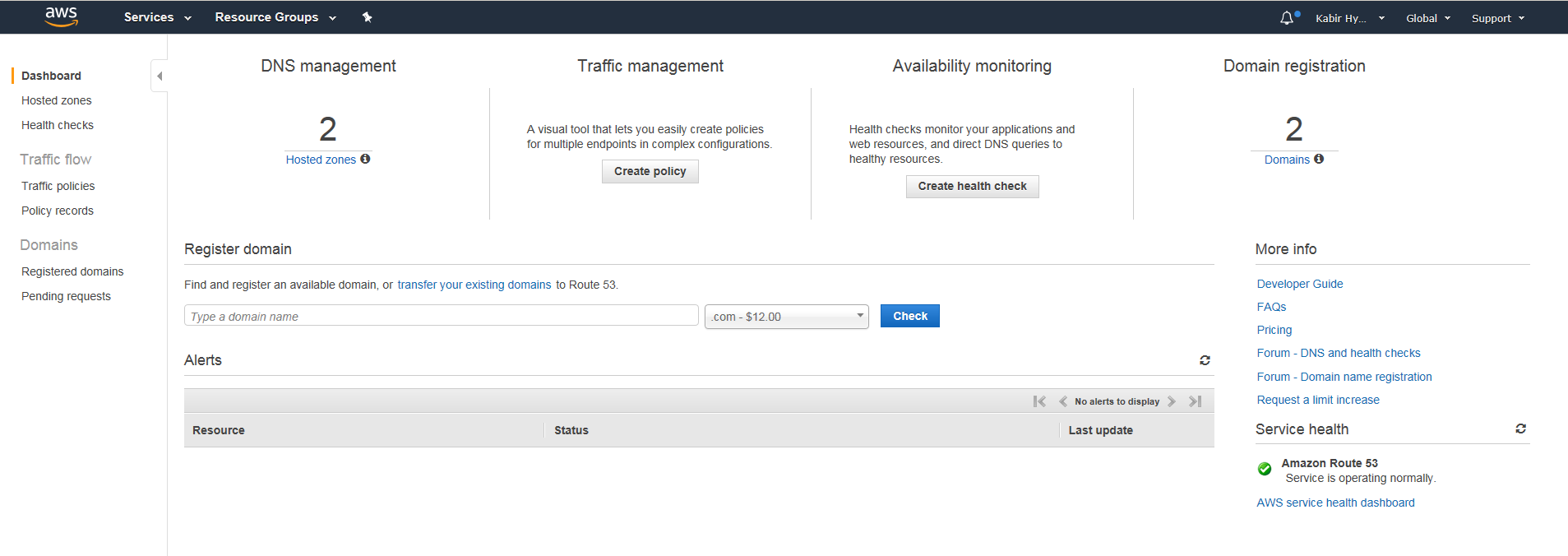Click 'No alerts to display' text

[x=1117, y=401]
